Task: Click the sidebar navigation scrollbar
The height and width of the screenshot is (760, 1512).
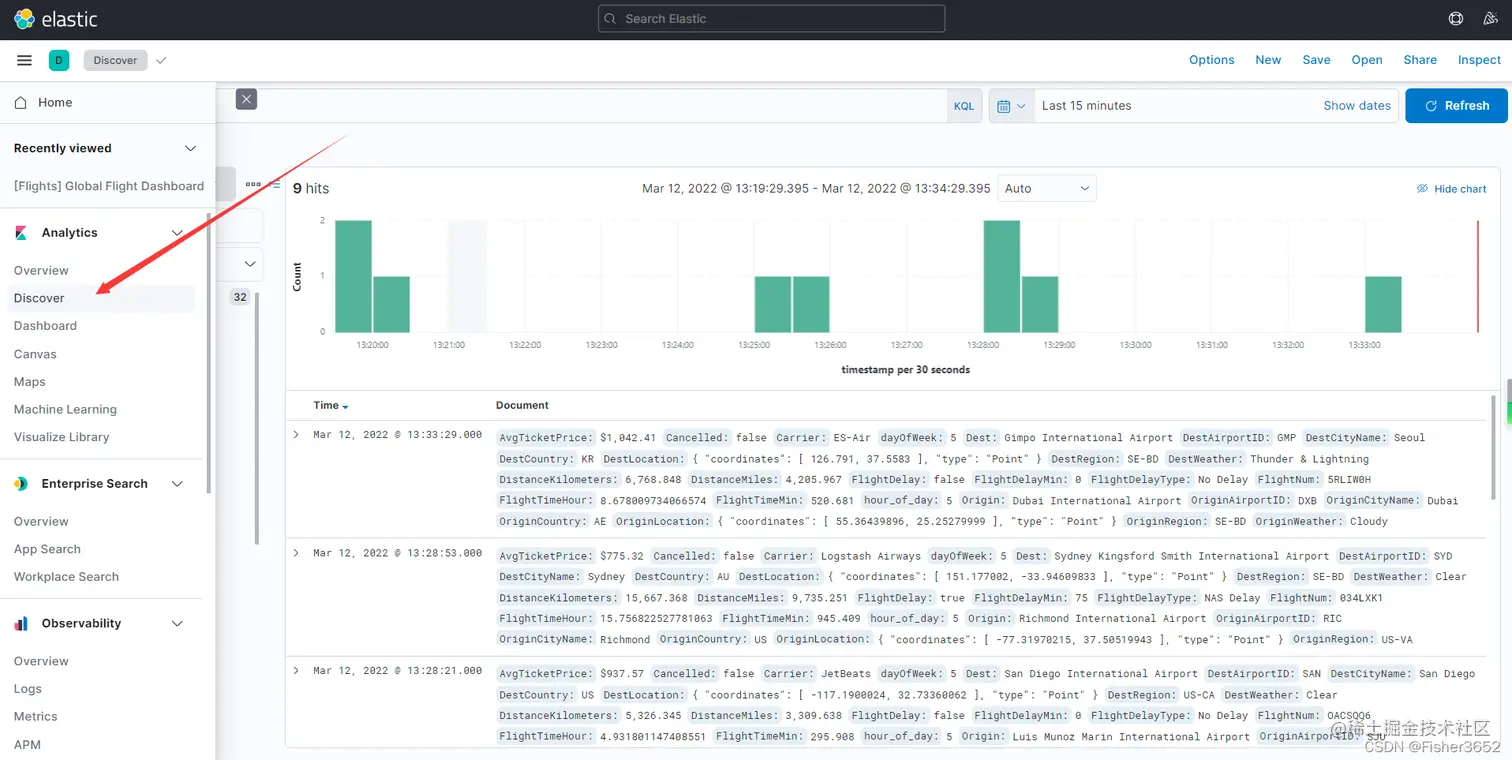Action: (x=208, y=352)
